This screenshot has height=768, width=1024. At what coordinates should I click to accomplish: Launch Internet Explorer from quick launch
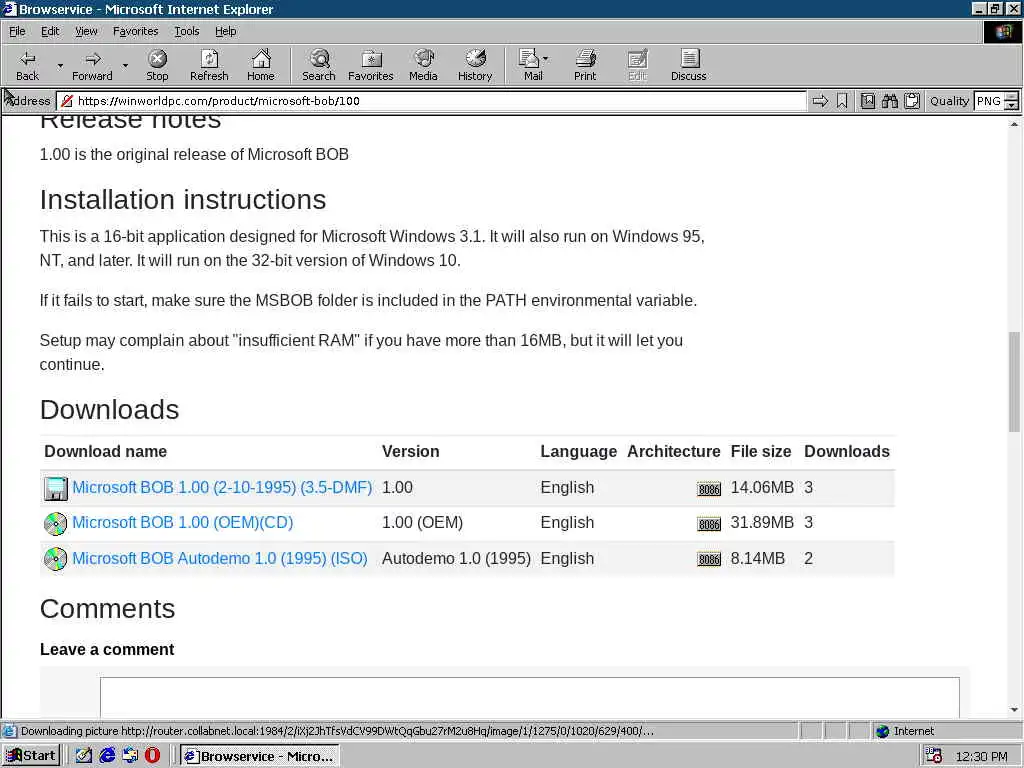[107, 756]
